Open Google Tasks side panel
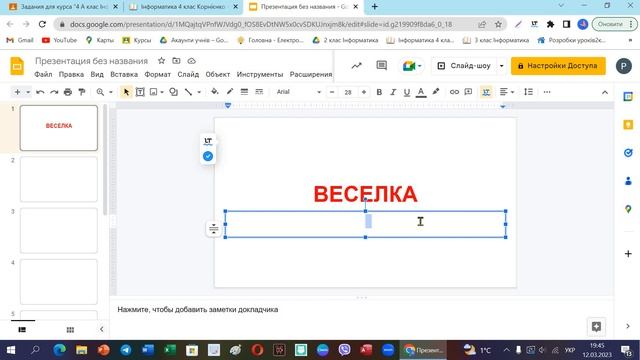Viewport: 640px width, 360px height. 628,153
